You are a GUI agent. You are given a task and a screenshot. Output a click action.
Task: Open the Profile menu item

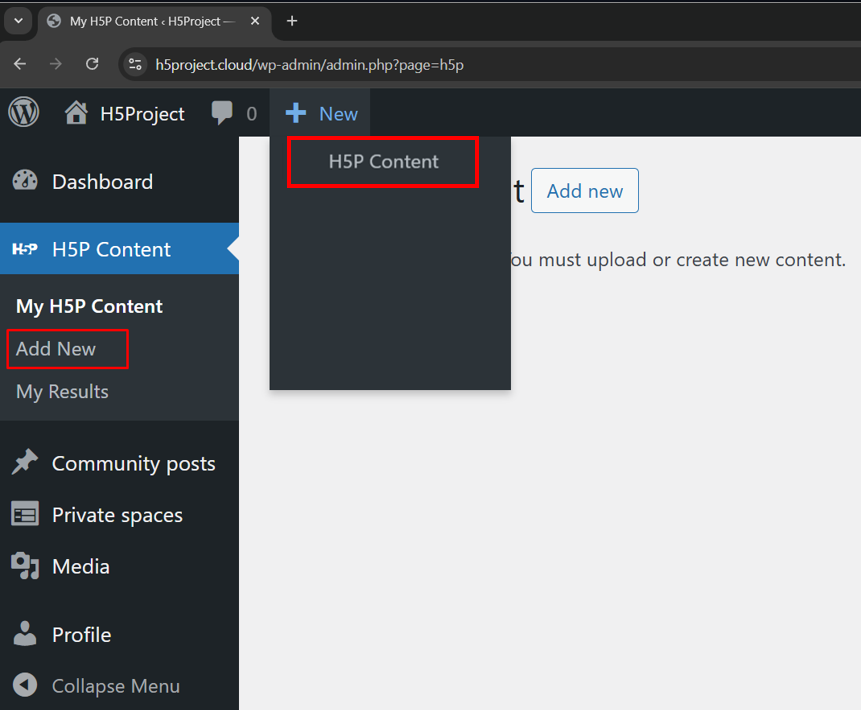[x=119, y=634]
